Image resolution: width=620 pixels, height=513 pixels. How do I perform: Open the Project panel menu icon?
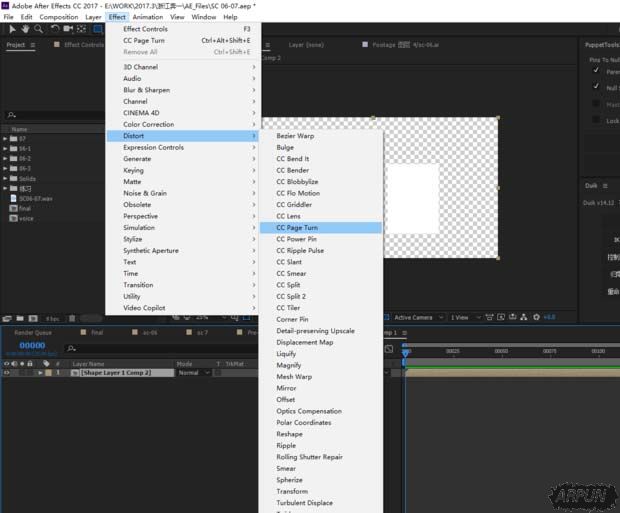pyautogui.click(x=33, y=45)
